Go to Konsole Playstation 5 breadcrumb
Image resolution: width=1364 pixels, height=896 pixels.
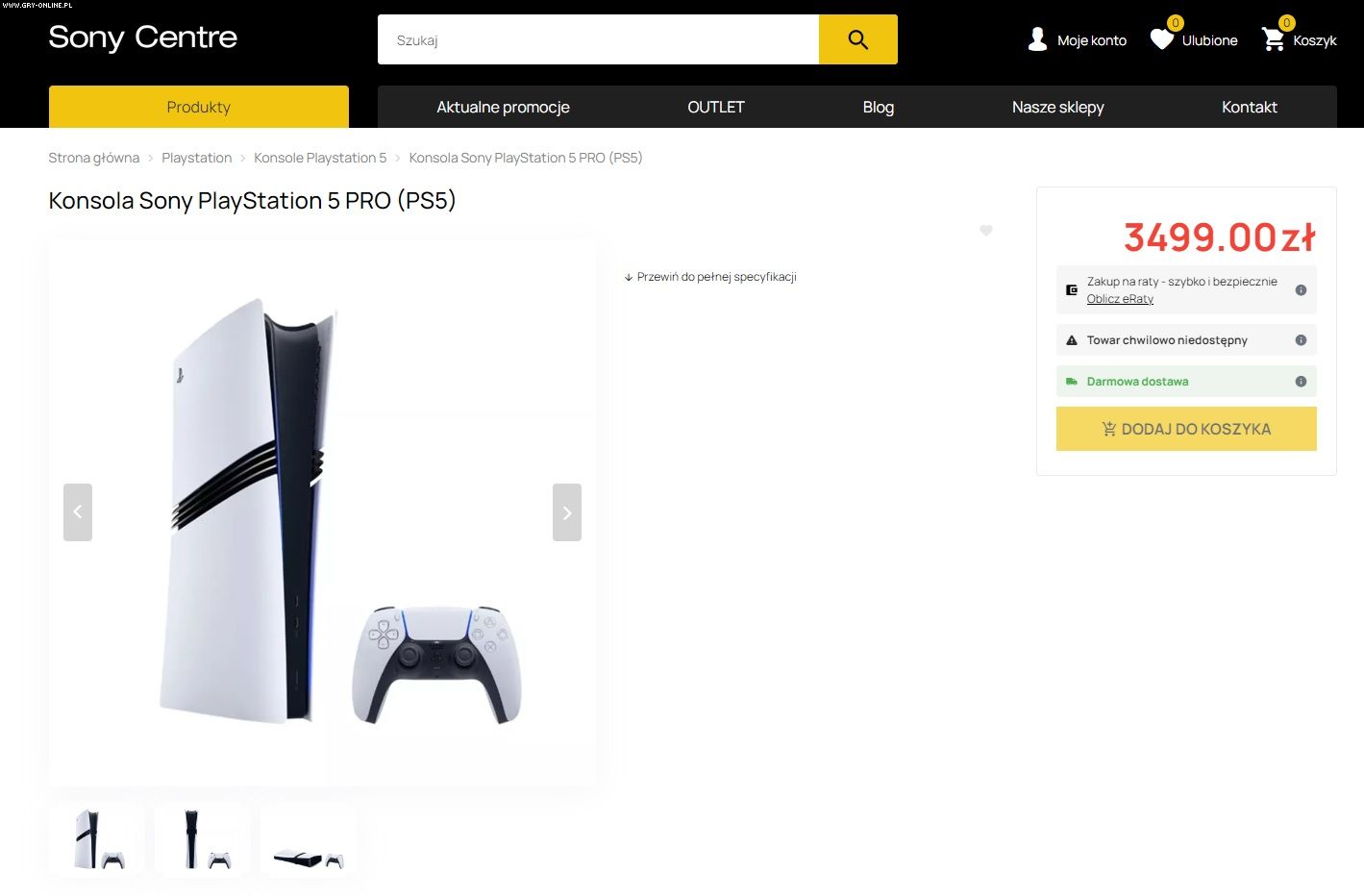pos(320,158)
